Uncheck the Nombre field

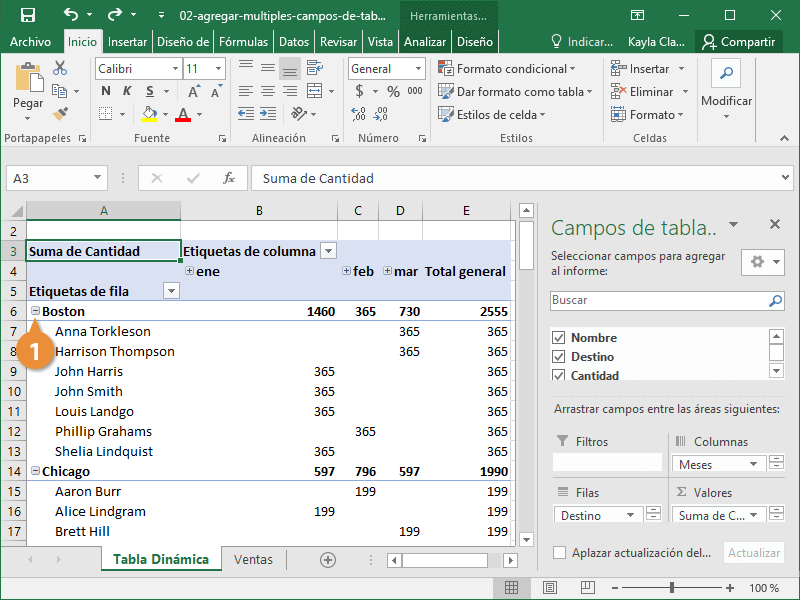point(559,338)
